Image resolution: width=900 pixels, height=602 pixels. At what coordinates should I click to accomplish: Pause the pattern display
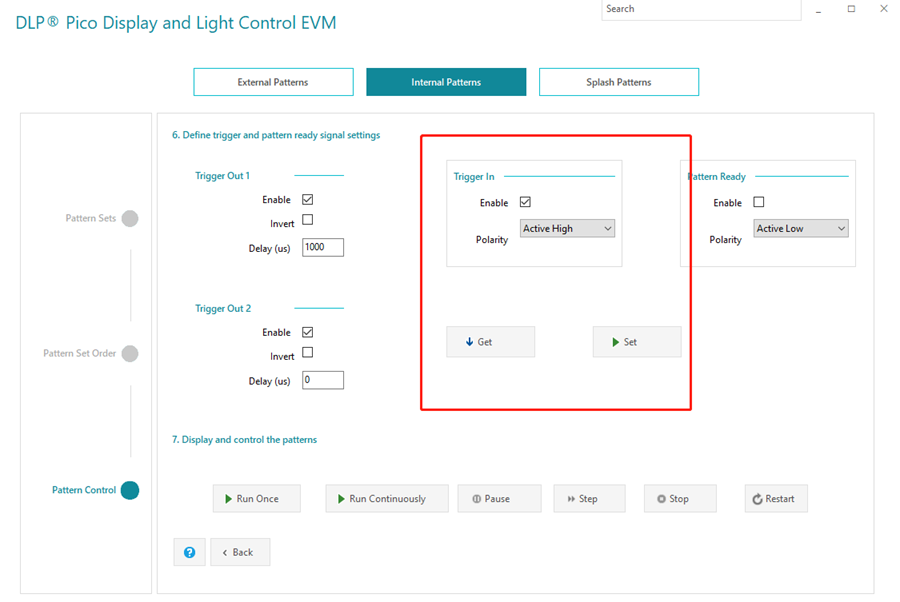click(499, 499)
